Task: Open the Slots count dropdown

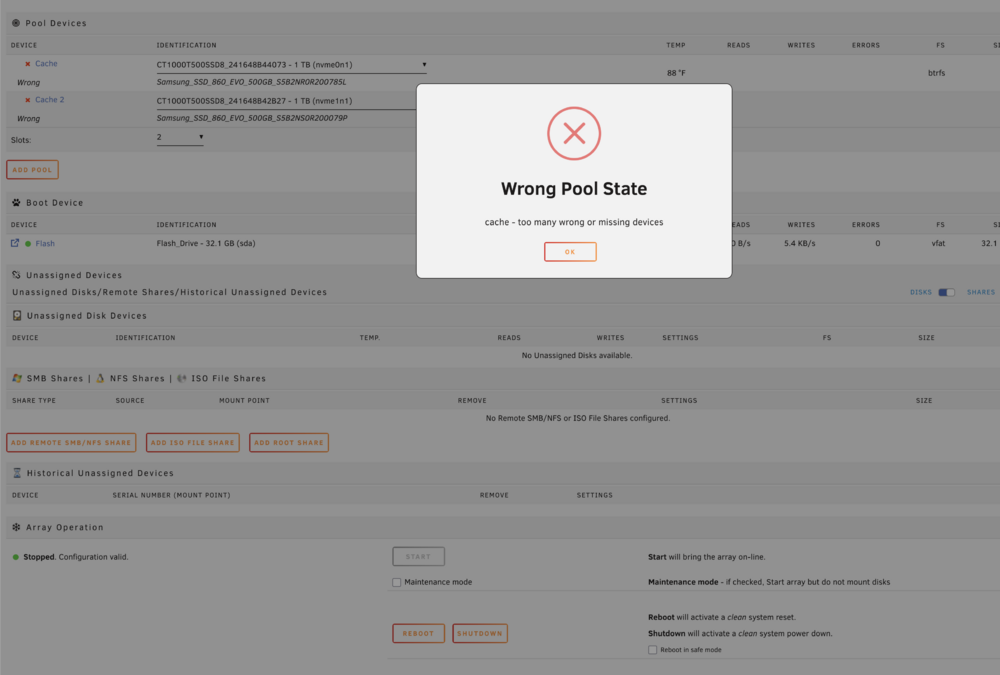Action: click(x=180, y=137)
